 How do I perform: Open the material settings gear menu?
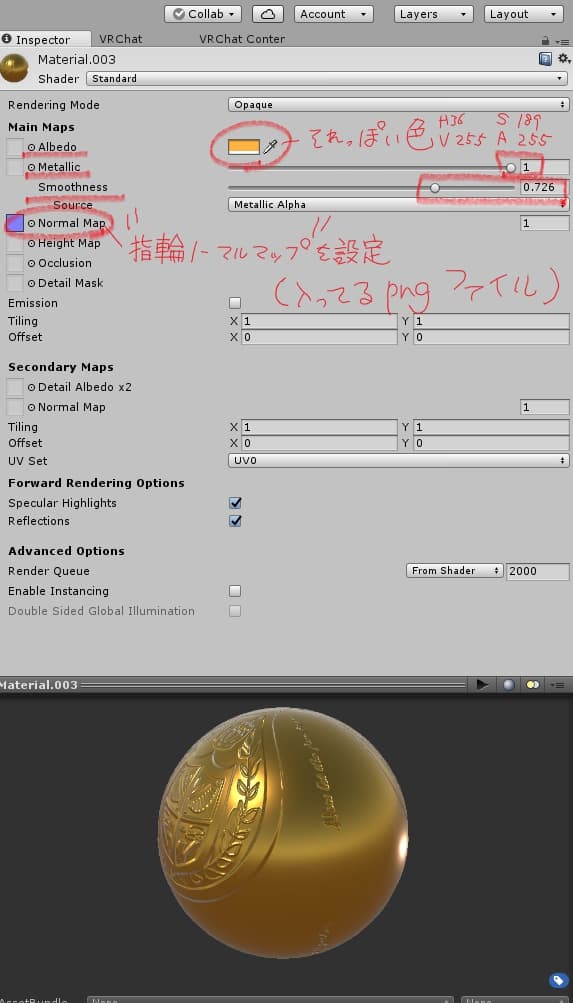tap(563, 59)
